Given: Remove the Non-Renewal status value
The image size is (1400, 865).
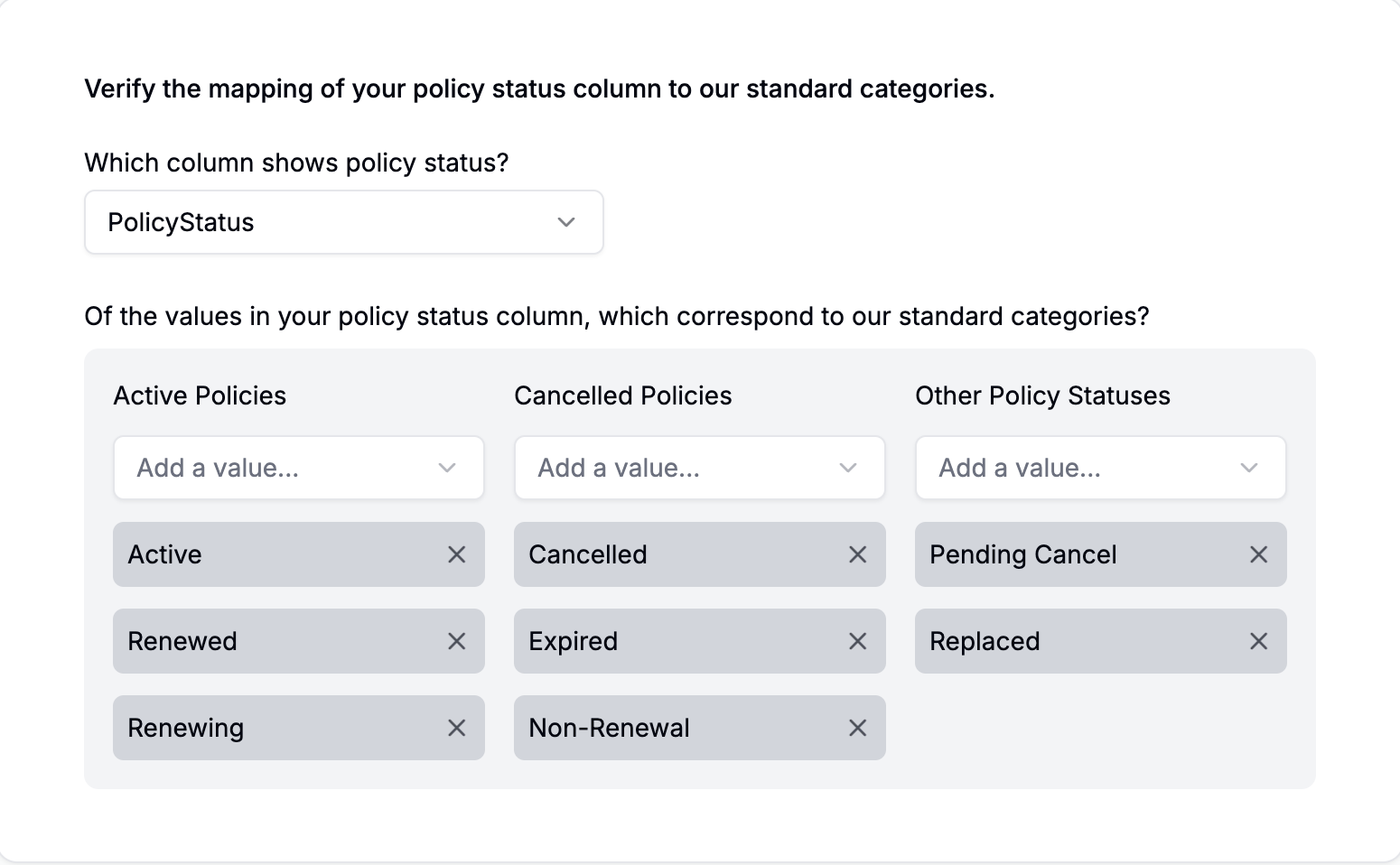Looking at the screenshot, I should pyautogui.click(x=858, y=728).
